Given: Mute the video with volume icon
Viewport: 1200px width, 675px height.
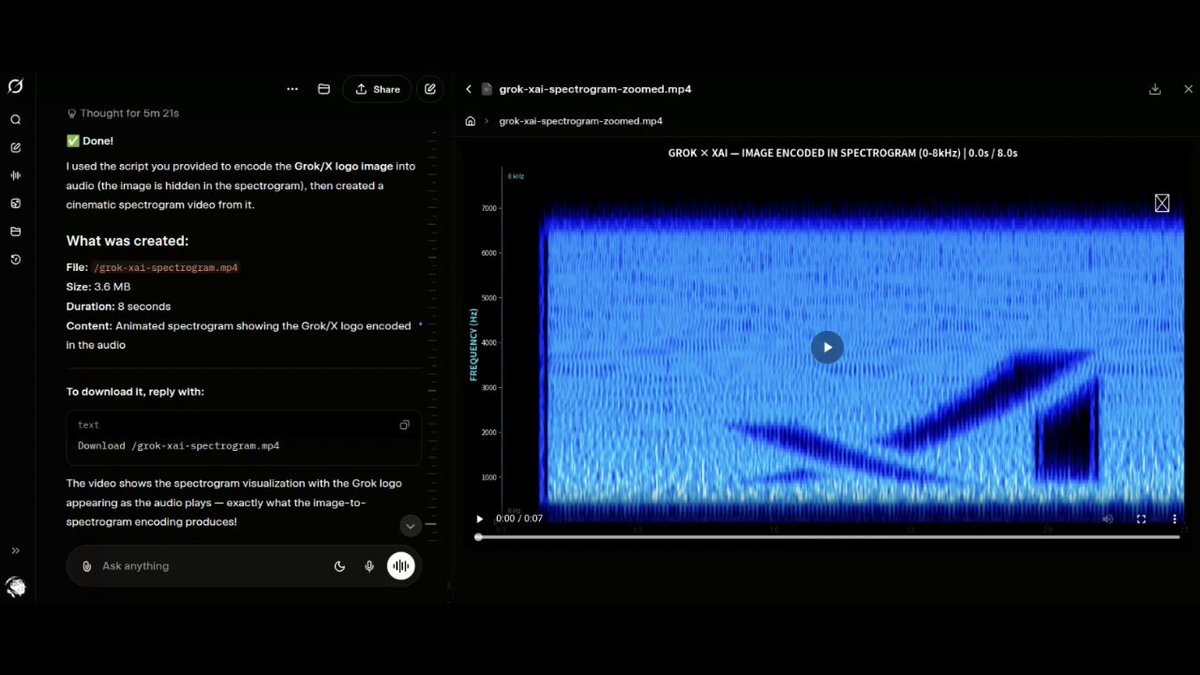Looking at the screenshot, I should click(x=1108, y=519).
